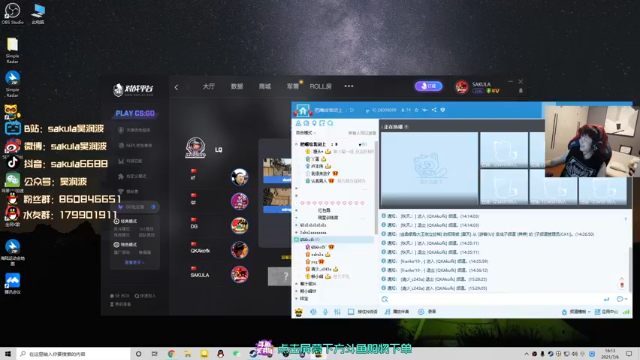Screen dimensions: 640x360
Task: Open the audio mixer sliders icon in chat
Action: point(338,312)
